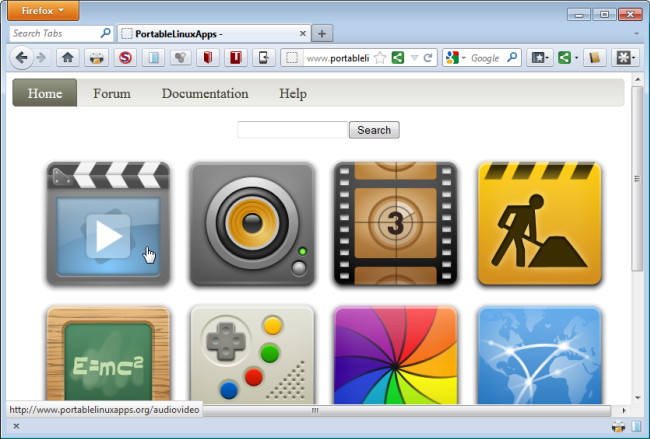Minimize the Firefox window
Viewport: 650px width, 439px height.
click(579, 15)
